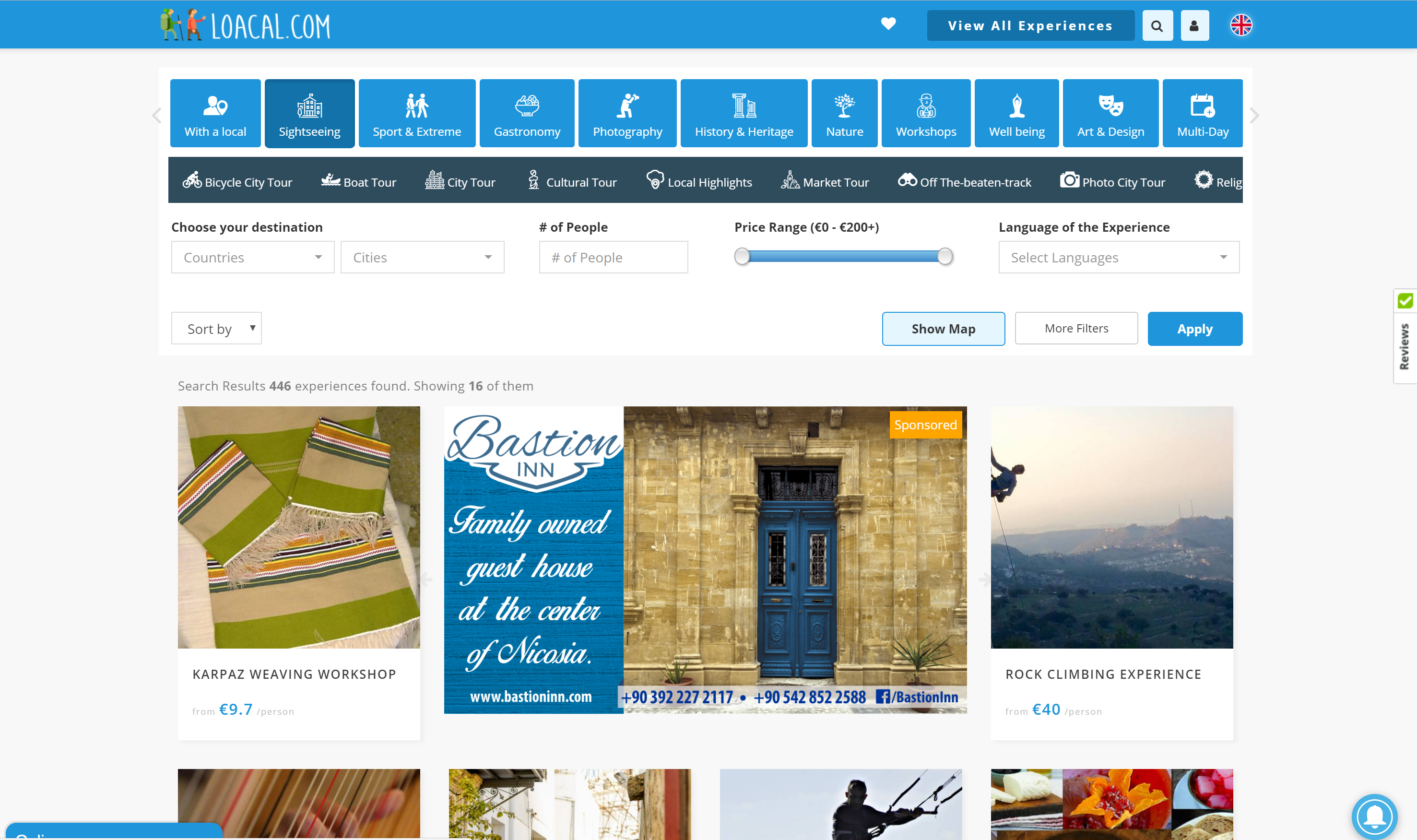Select the With a local category icon
The height and width of the screenshot is (840, 1417).
tap(215, 113)
